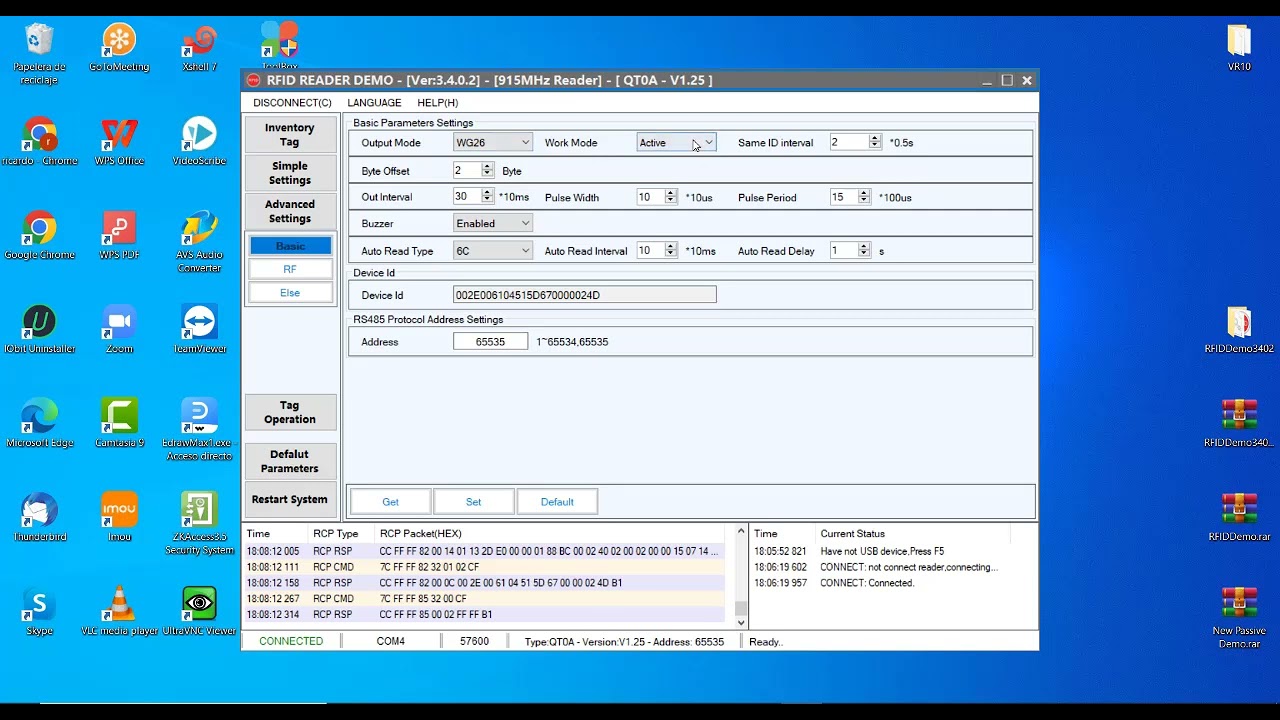Expand the Output Mode WG26 dropdown
This screenshot has height=720, width=1280.
click(x=492, y=143)
